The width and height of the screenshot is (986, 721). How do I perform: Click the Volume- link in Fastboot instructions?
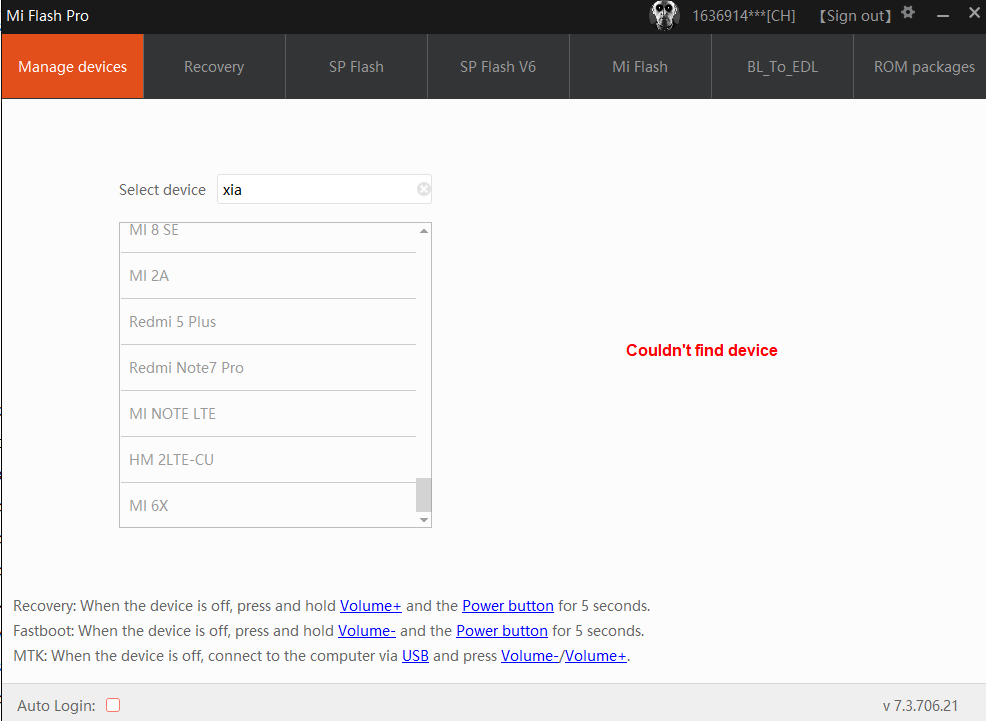click(367, 630)
